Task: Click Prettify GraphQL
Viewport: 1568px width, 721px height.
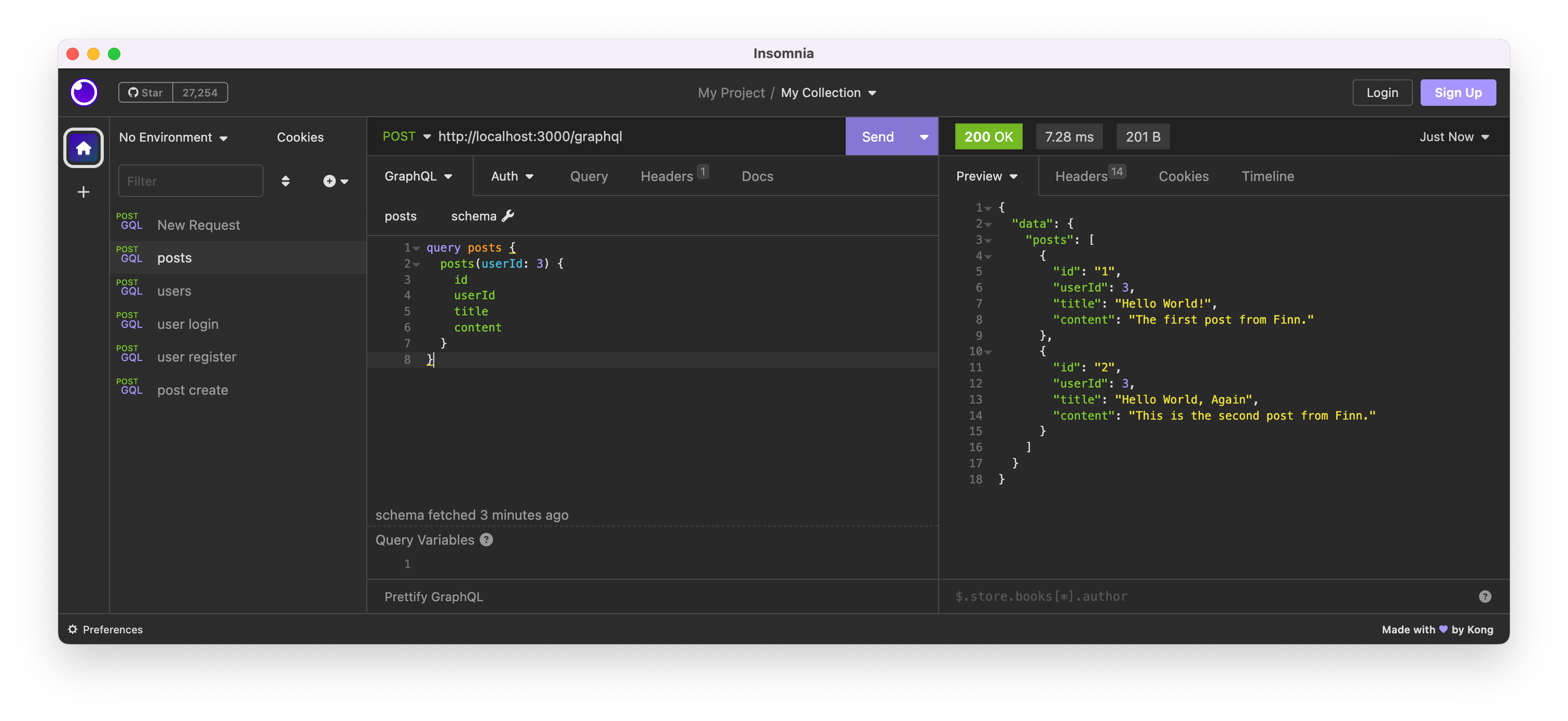Action: [433, 597]
